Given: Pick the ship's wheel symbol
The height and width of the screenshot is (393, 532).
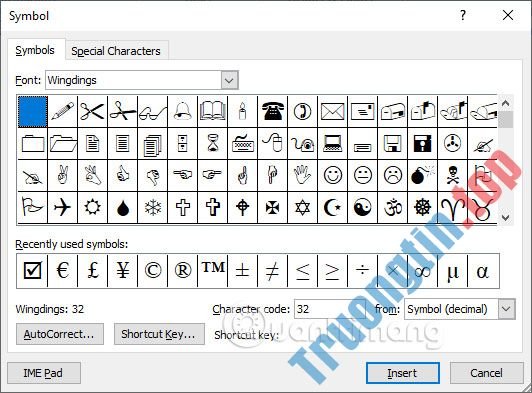Looking at the screenshot, I should (x=422, y=207).
